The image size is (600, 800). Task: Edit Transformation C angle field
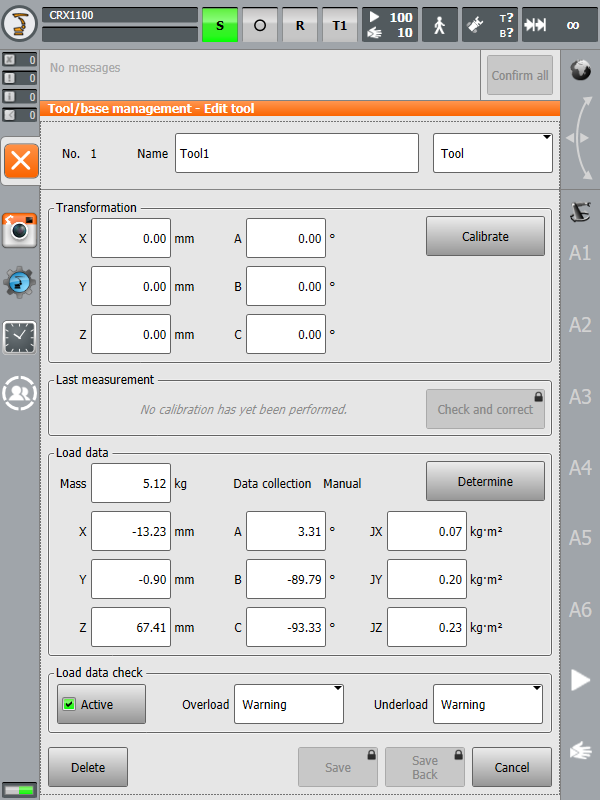coord(286,334)
